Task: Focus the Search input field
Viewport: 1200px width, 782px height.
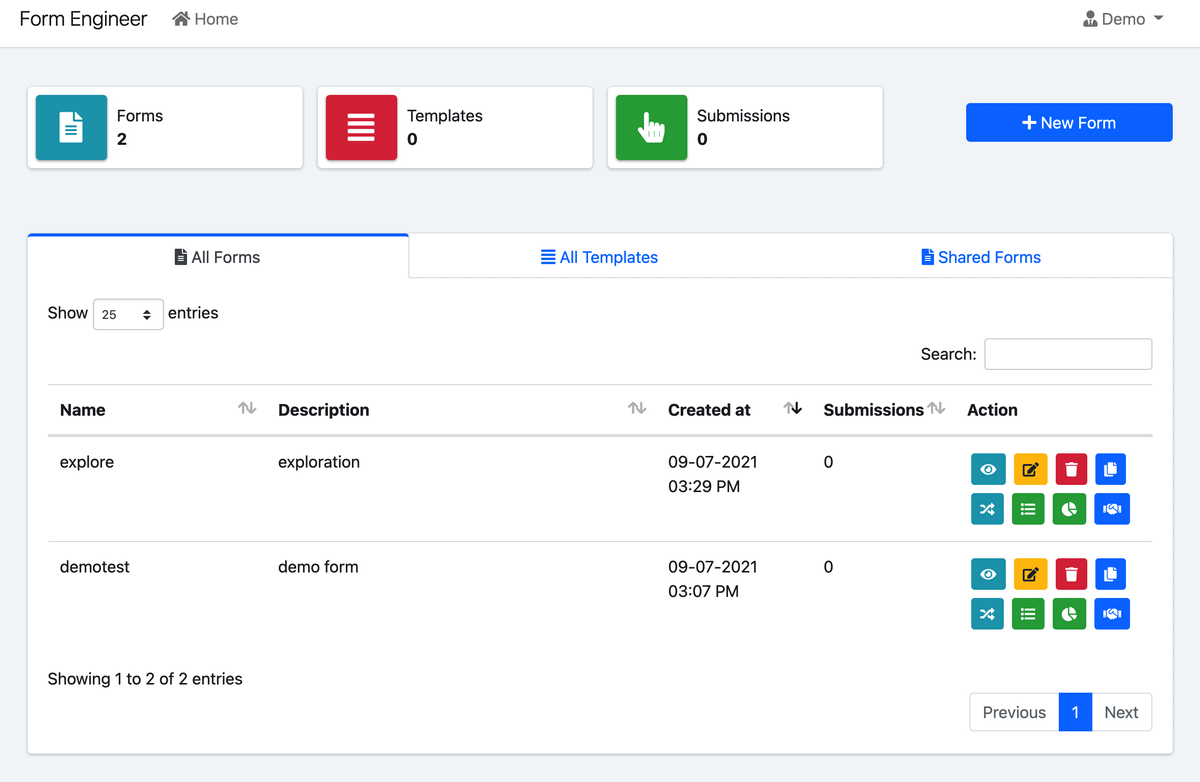Action: [1068, 354]
